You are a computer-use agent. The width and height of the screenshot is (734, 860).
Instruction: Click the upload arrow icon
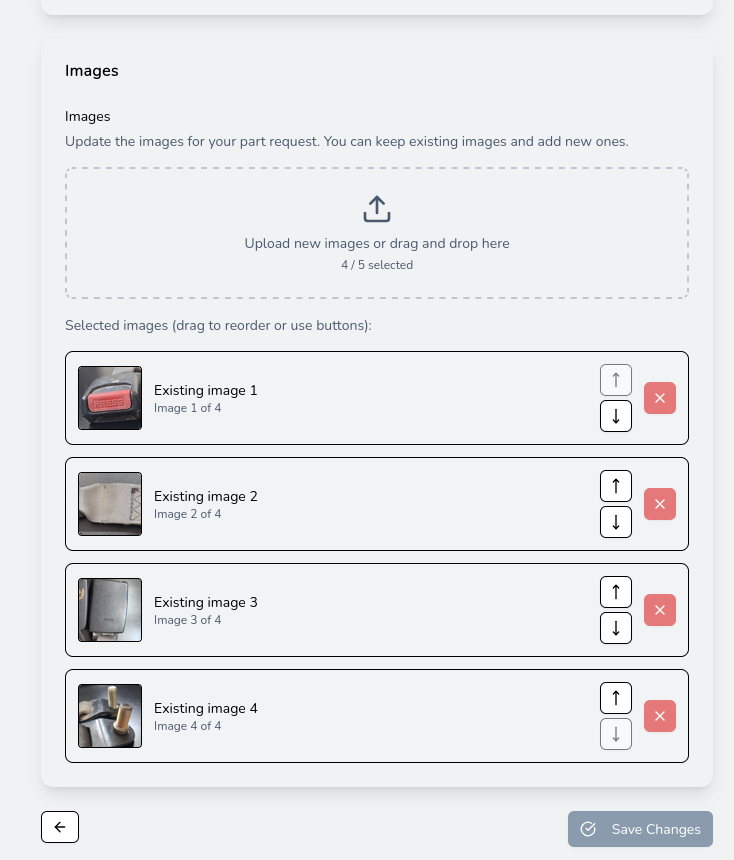(377, 209)
